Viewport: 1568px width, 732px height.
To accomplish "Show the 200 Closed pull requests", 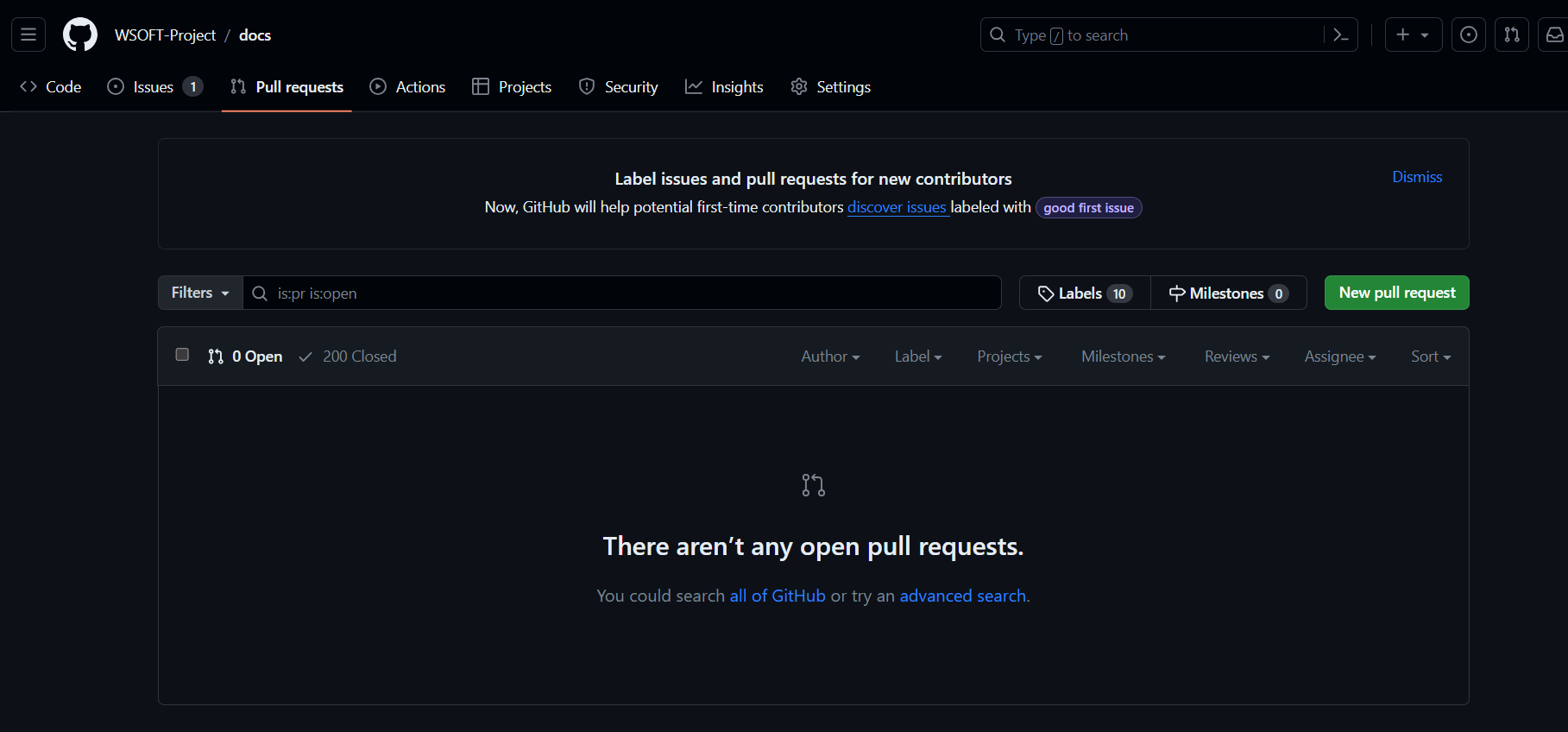I will coord(348,357).
